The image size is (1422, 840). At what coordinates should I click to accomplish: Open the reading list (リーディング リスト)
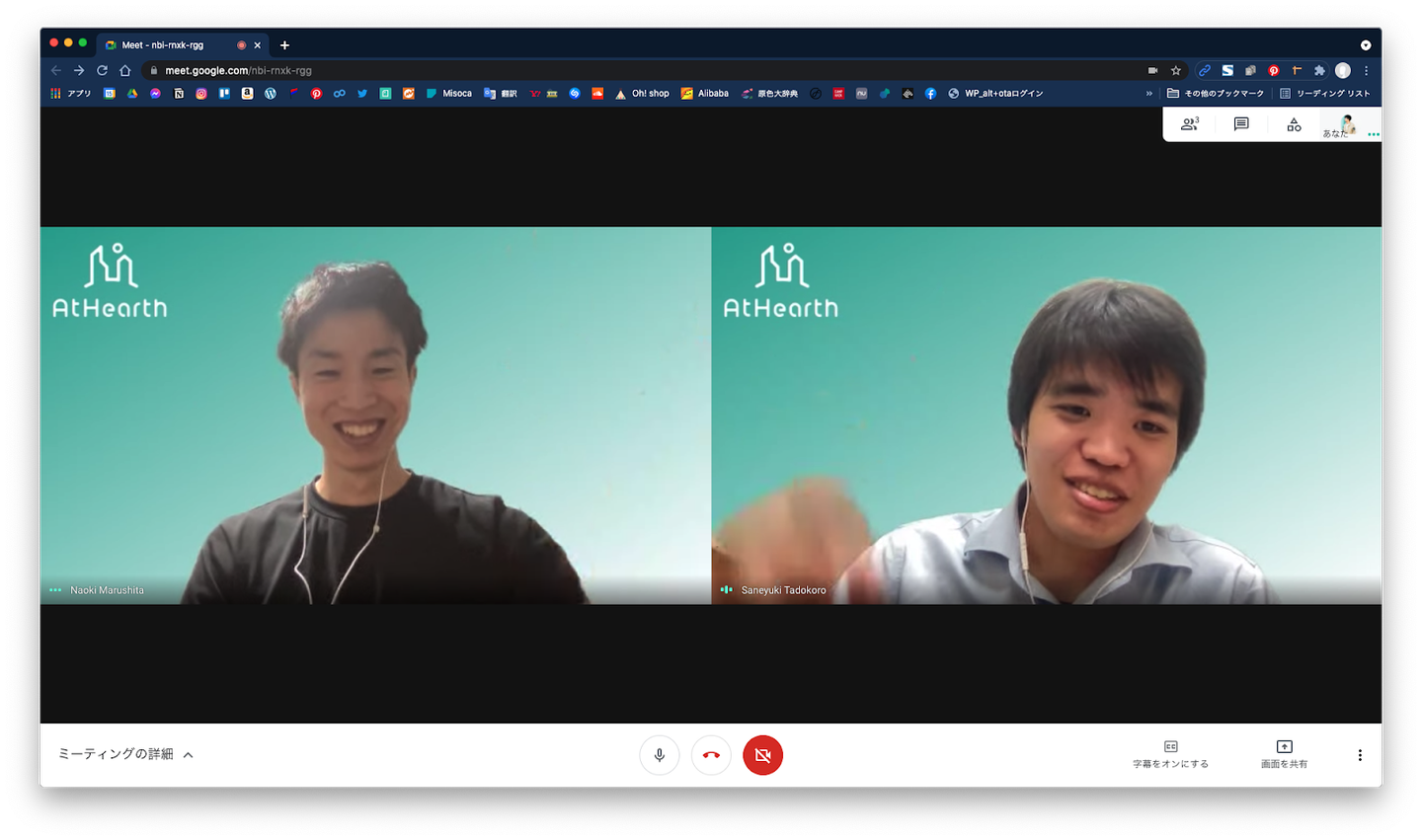point(1325,94)
